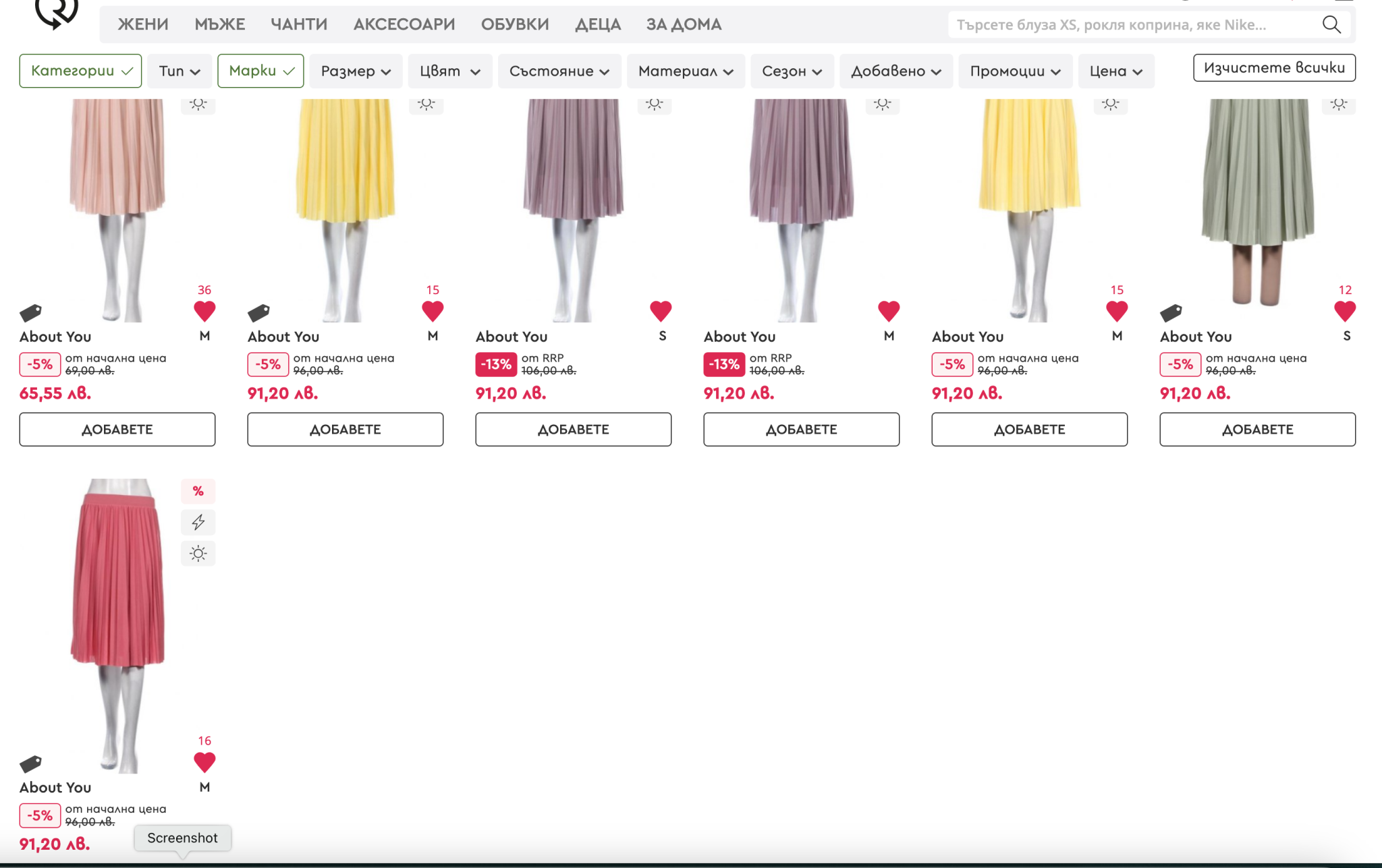Screen dimensions: 1382x868
Task: Click the tag icon under the pink skirt
Action: (31, 312)
